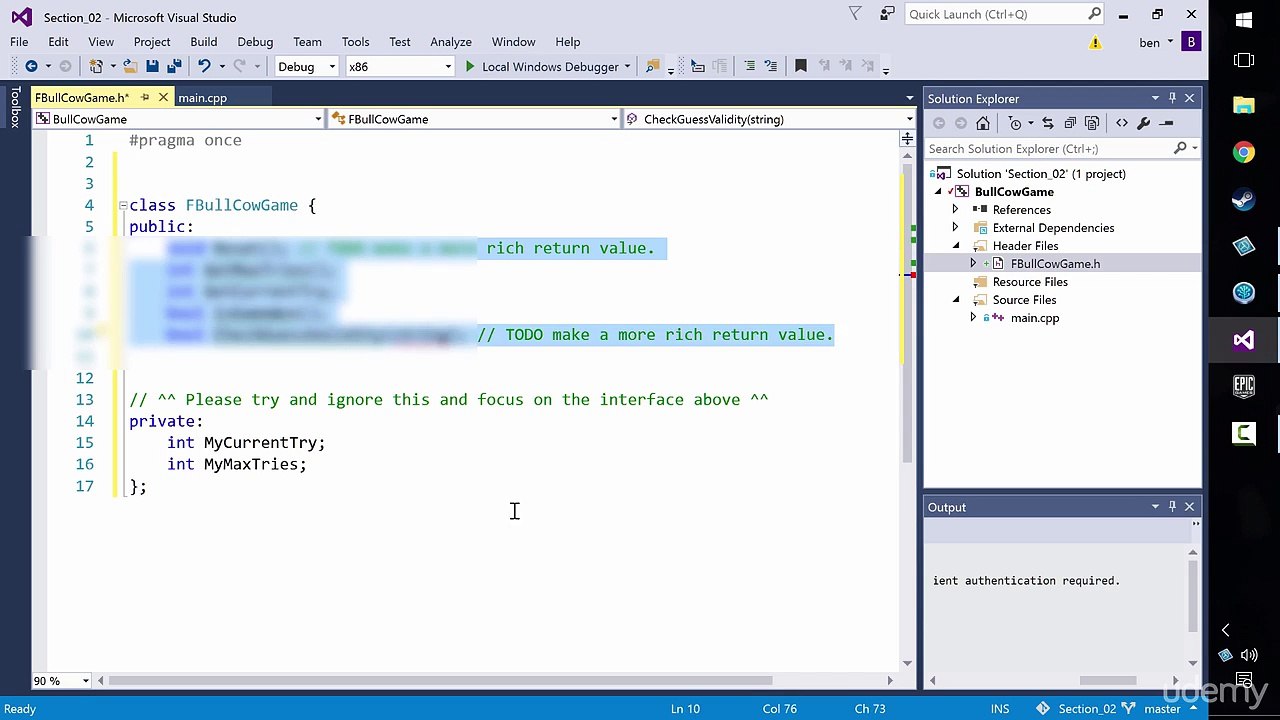Click the Section_02 repository in status bar
Screen dimensions: 1280x720
(x=1087, y=709)
